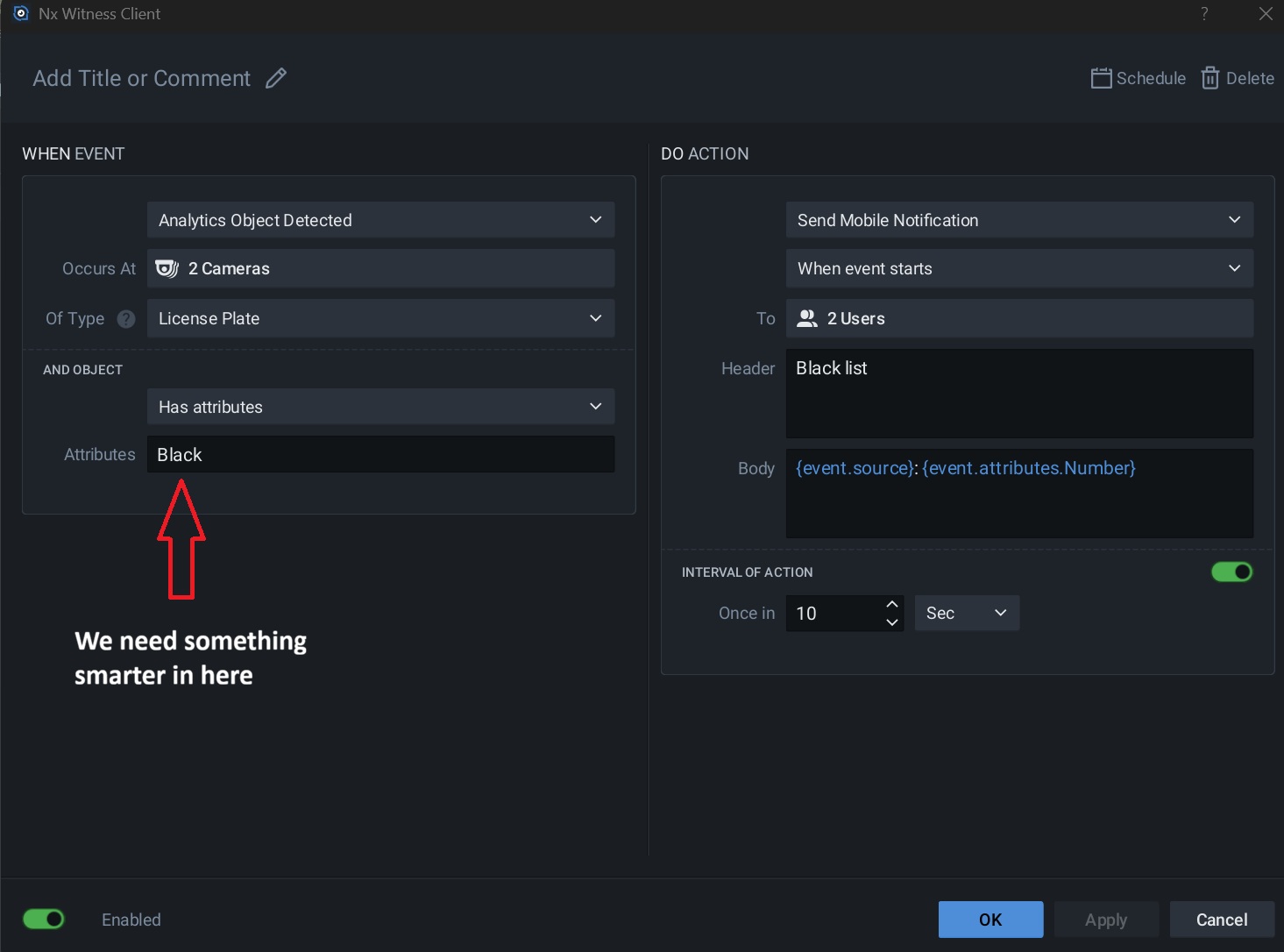Click the users icon in To field
Screen dimensions: 1284x952
806,318
